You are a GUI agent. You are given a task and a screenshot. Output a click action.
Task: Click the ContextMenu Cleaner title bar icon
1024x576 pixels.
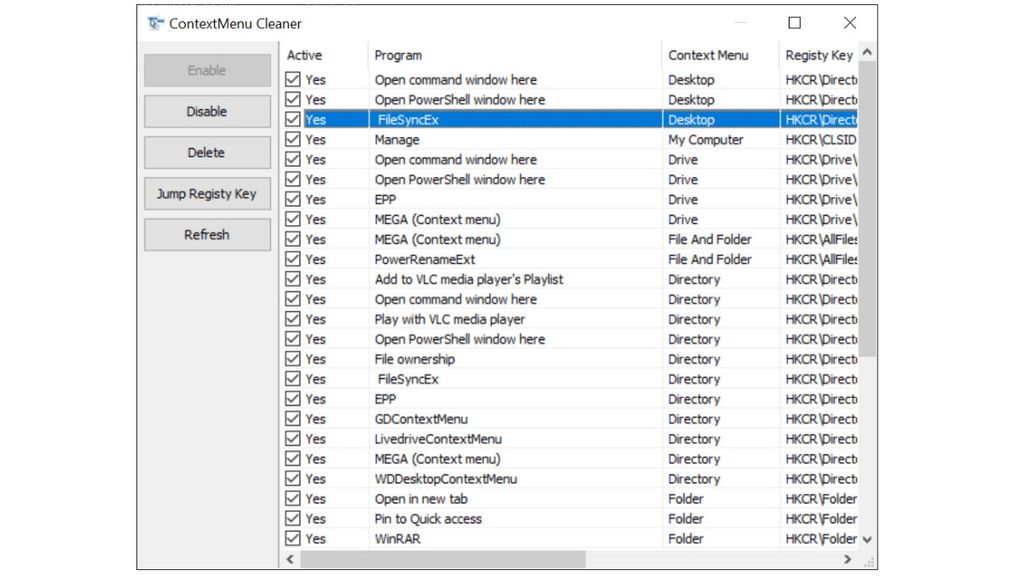click(x=156, y=23)
